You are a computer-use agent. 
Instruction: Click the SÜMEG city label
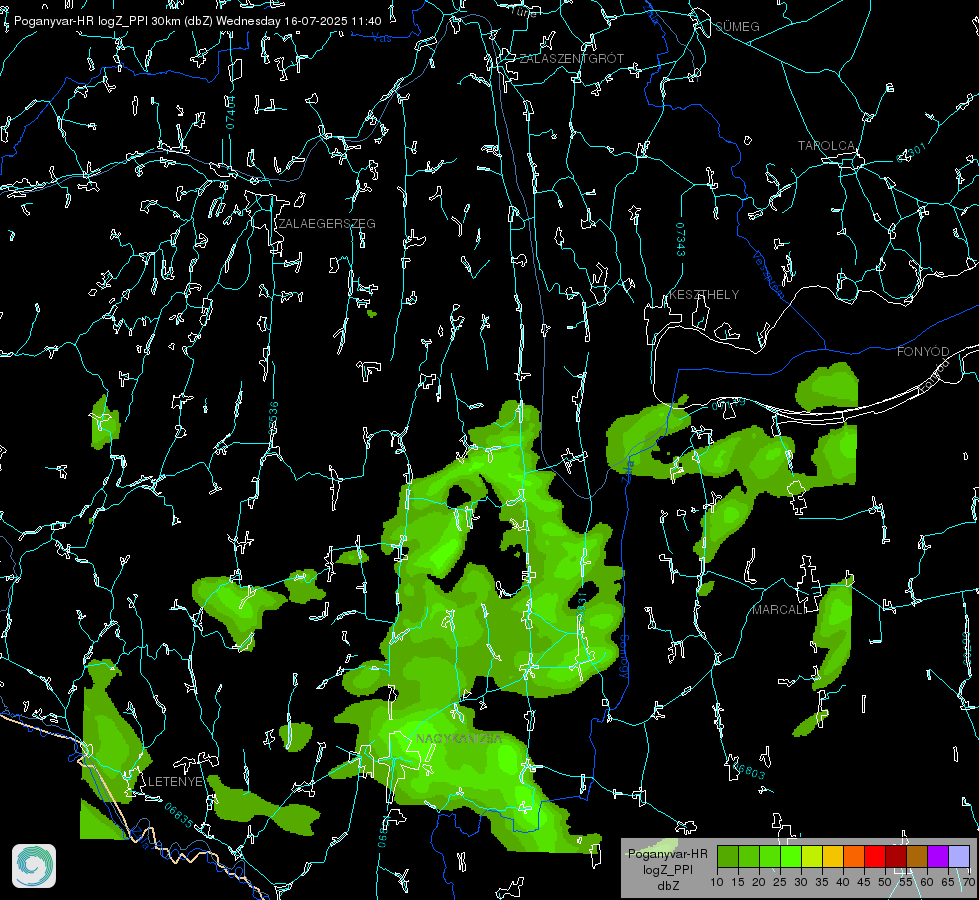737,26
